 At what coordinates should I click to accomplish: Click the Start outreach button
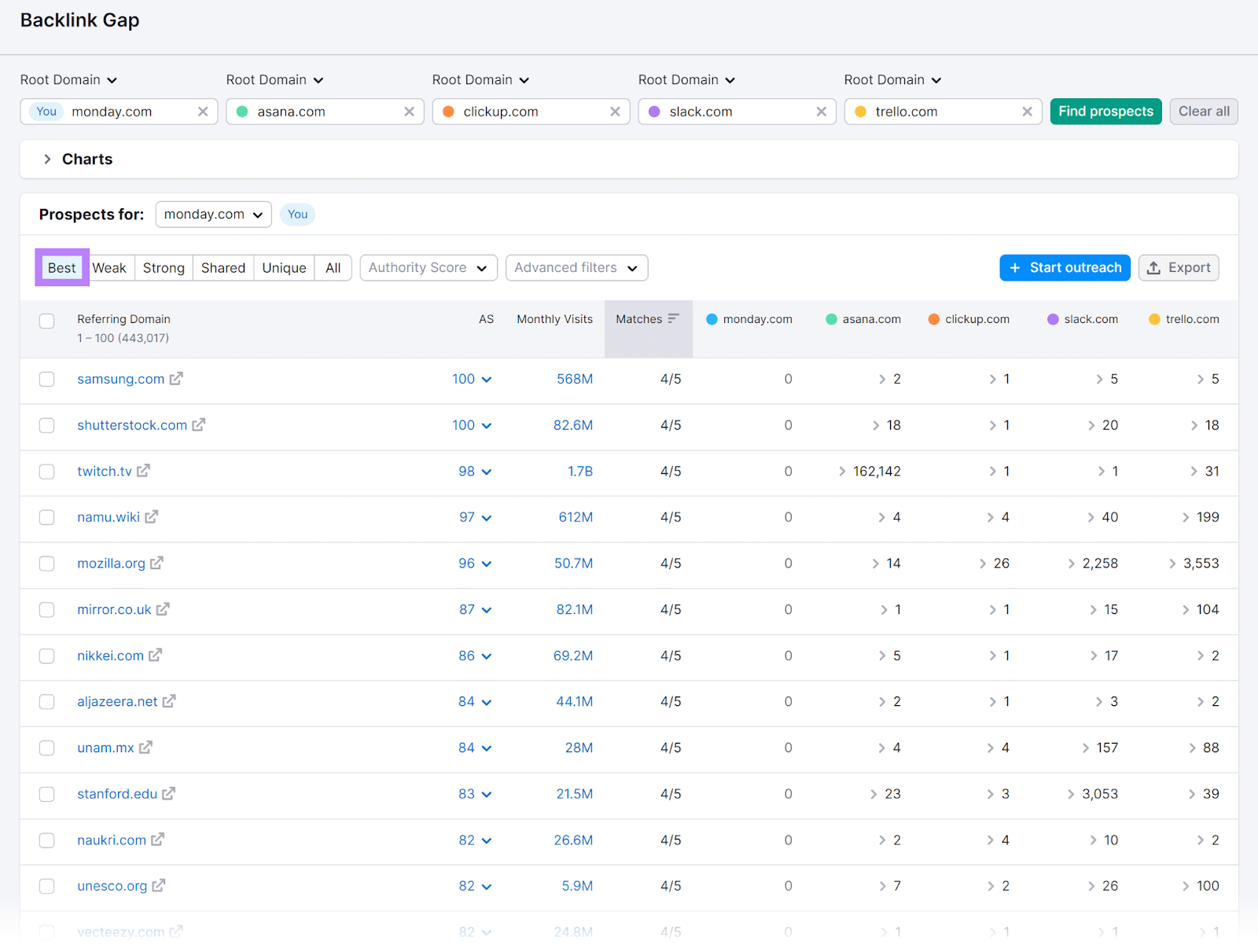(1065, 267)
